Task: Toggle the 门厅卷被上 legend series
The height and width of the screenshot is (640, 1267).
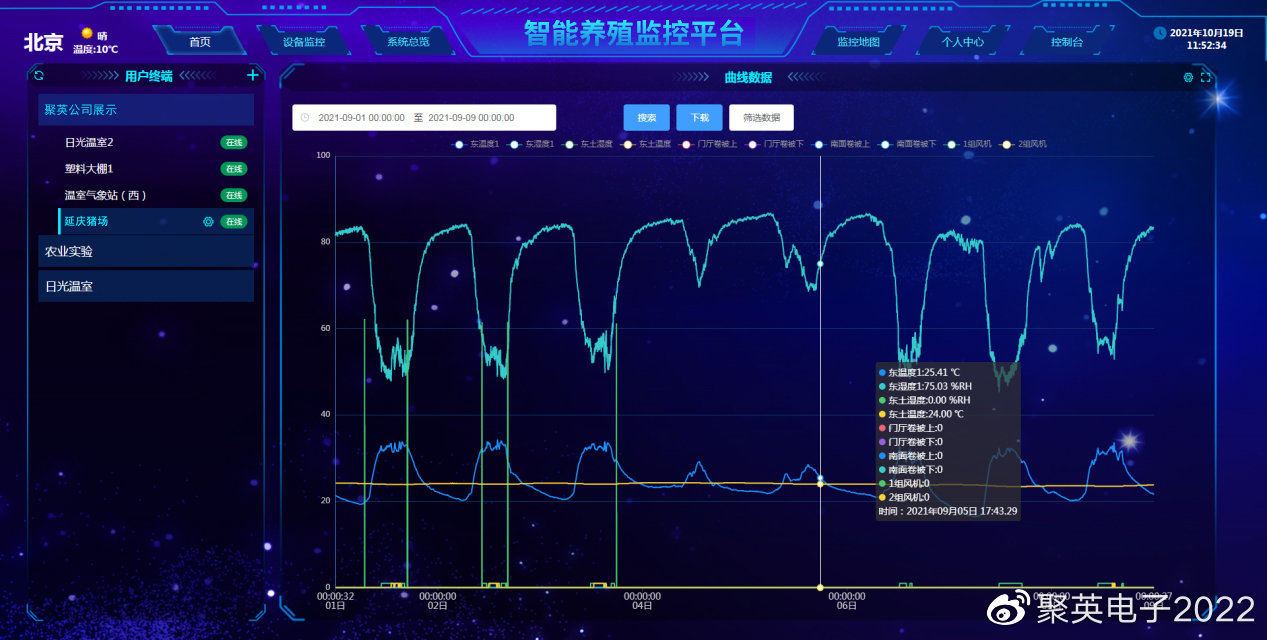Action: coord(707,144)
